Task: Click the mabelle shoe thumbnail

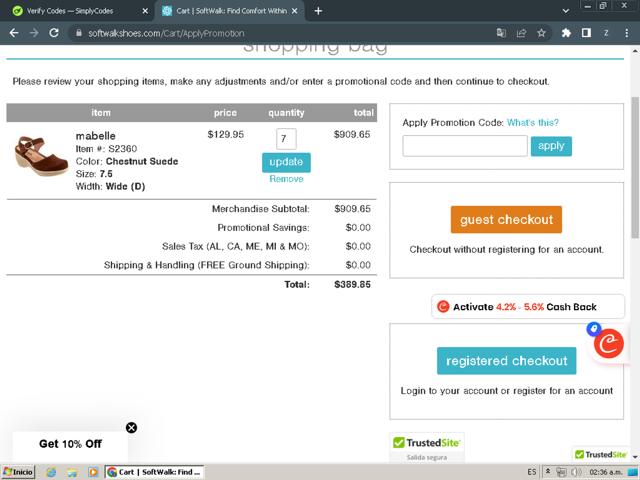Action: [x=41, y=157]
